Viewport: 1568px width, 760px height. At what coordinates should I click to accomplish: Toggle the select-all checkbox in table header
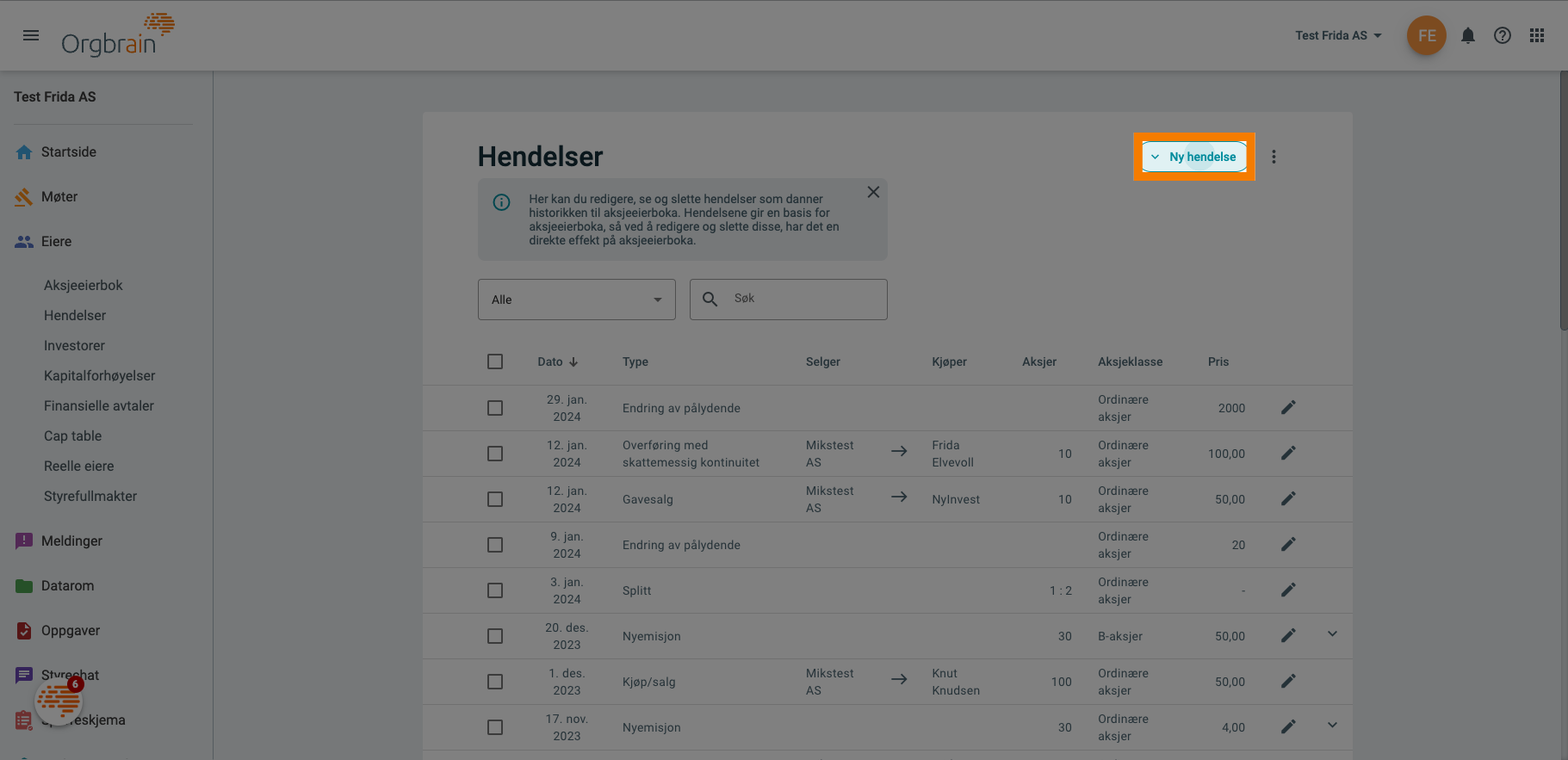click(x=495, y=361)
